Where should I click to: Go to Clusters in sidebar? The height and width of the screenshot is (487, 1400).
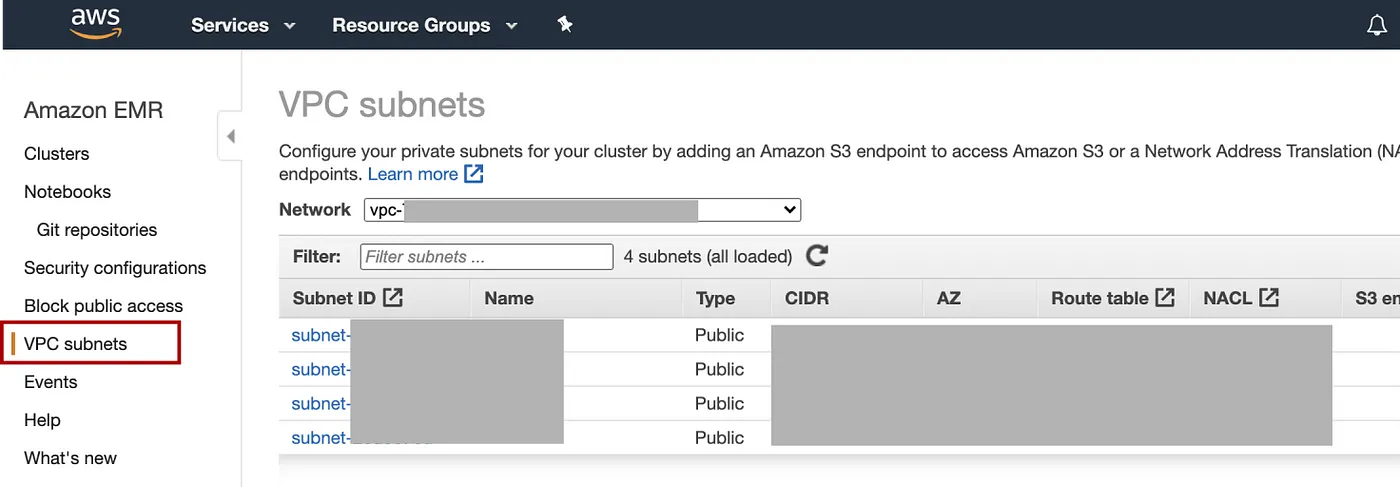pos(57,154)
